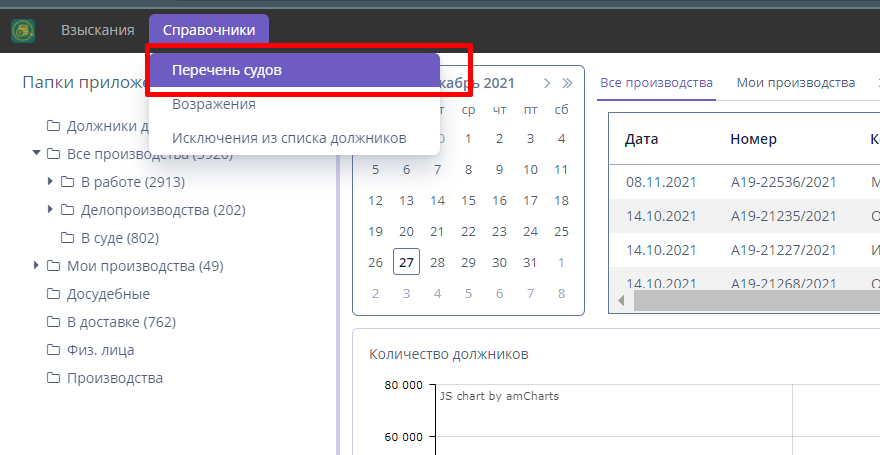Select Перечень судов from the dropdown
This screenshot has width=880, height=455.
[226, 71]
